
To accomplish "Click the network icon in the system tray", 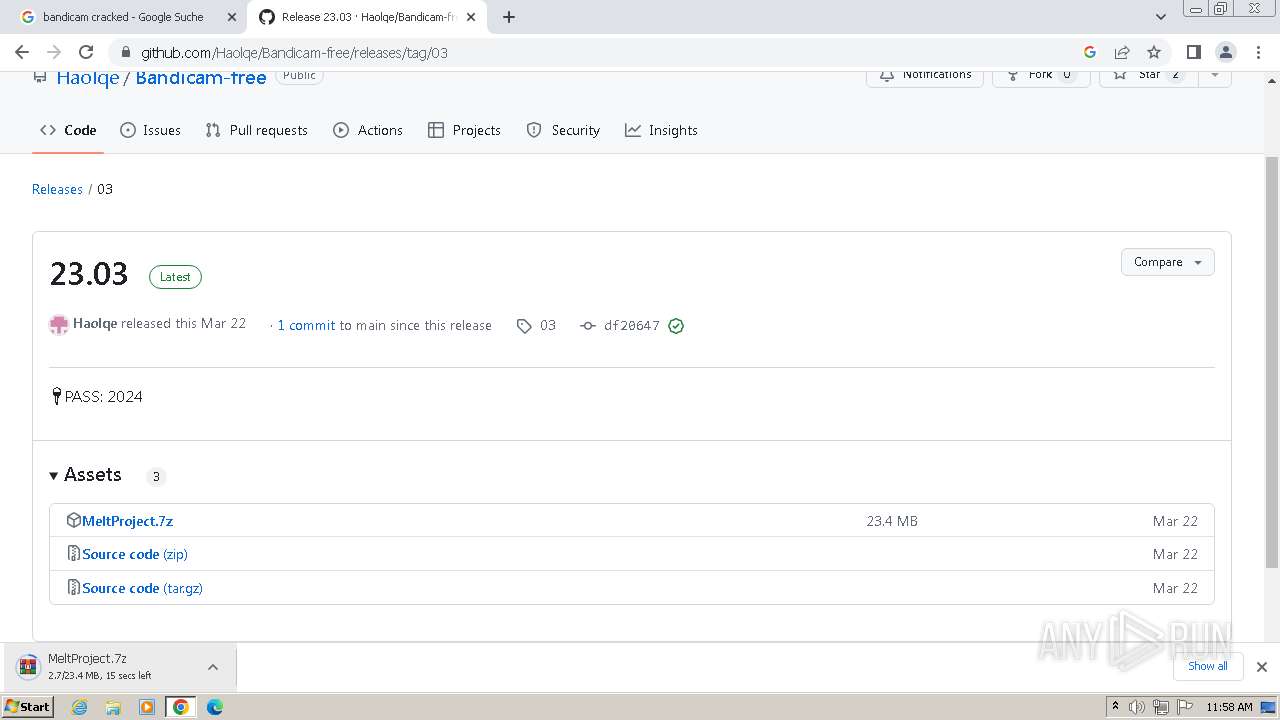I will [1160, 707].
